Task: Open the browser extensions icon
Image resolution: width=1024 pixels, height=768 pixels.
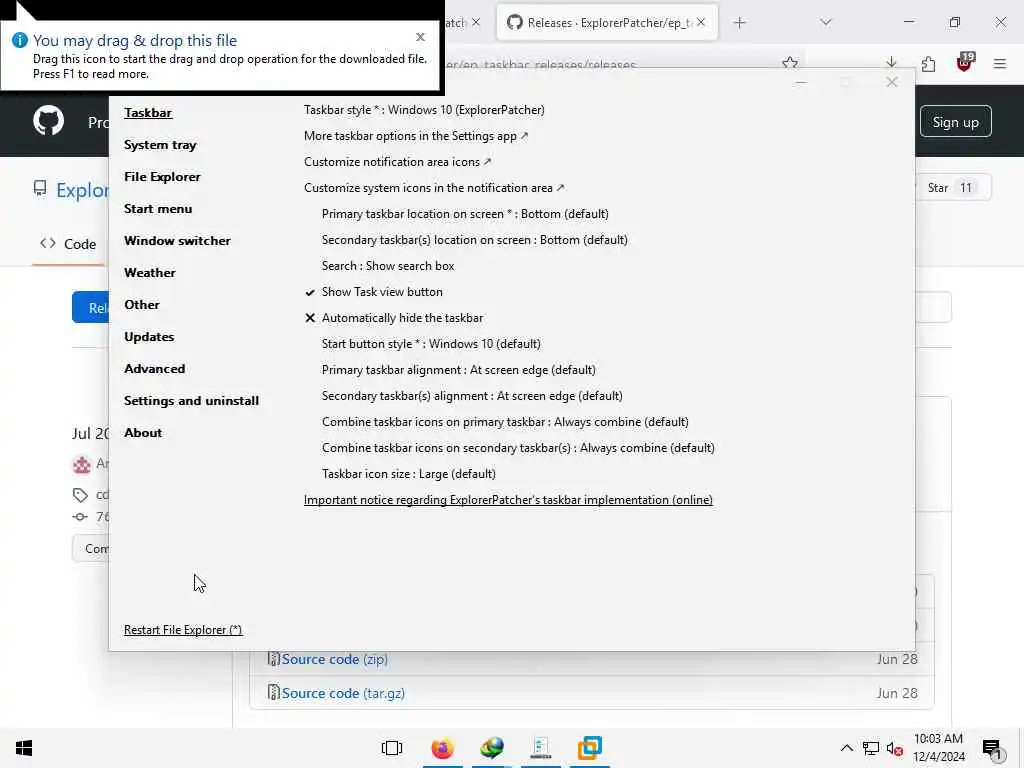Action: [928, 63]
